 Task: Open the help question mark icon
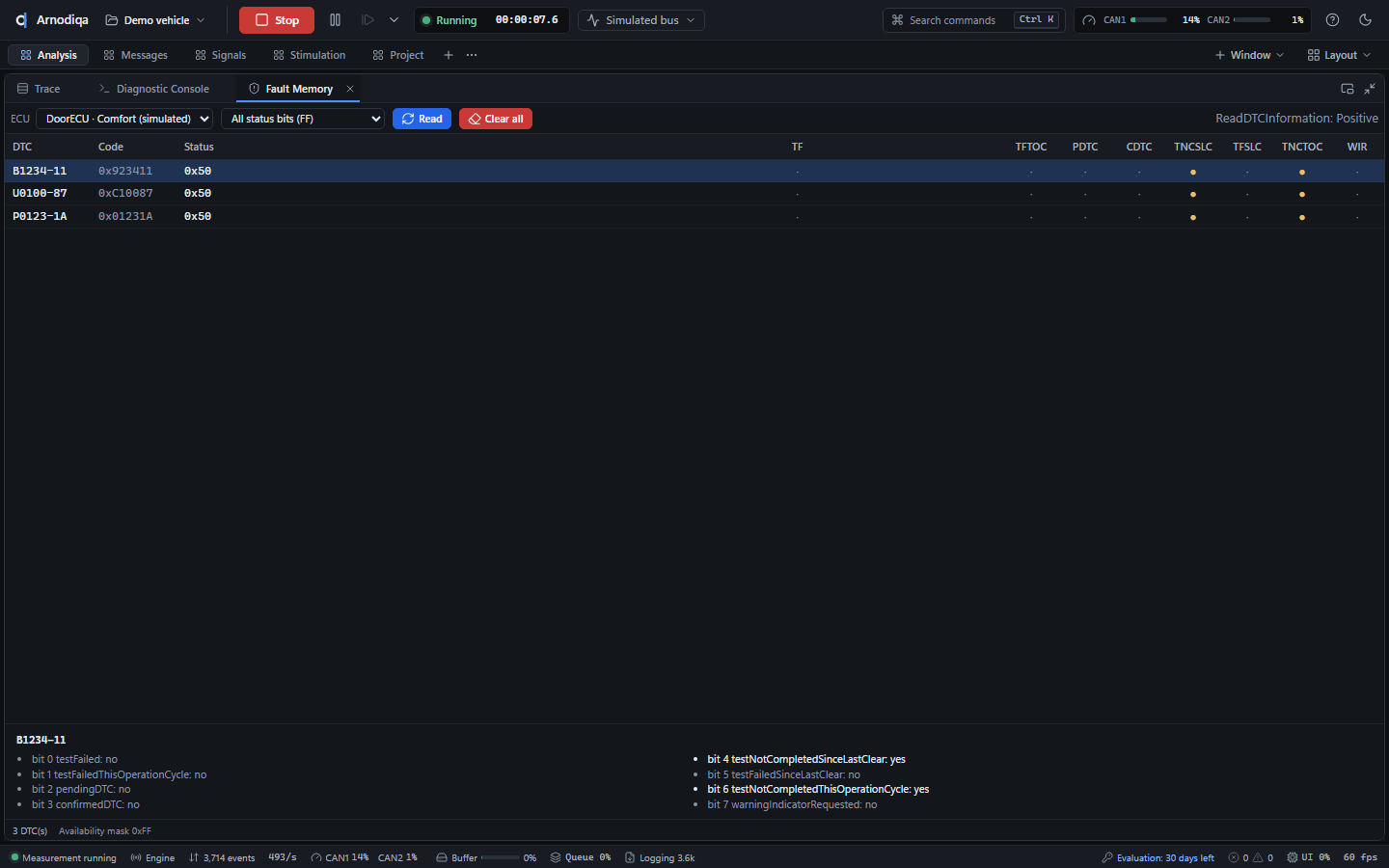(1332, 20)
